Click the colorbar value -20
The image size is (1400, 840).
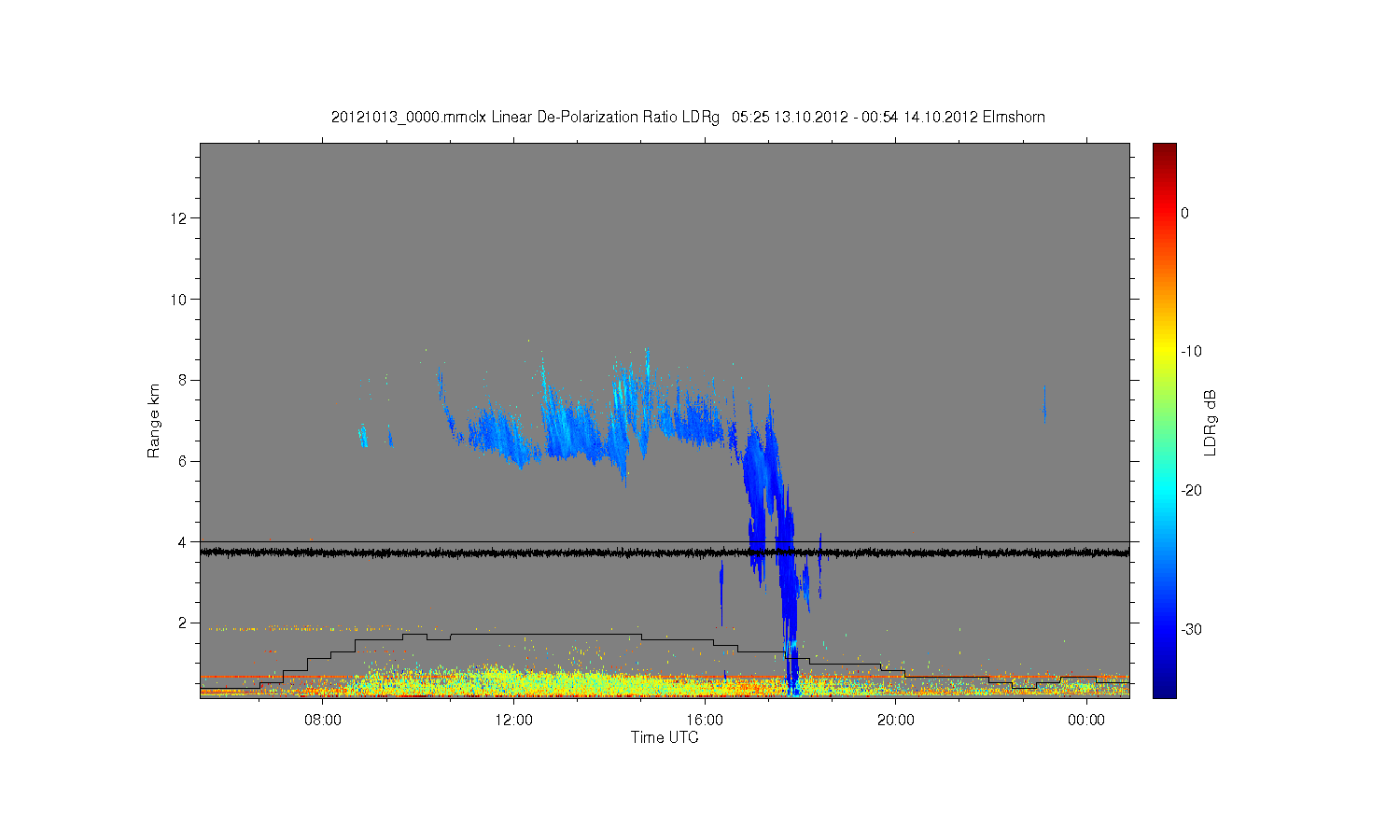[1191, 490]
